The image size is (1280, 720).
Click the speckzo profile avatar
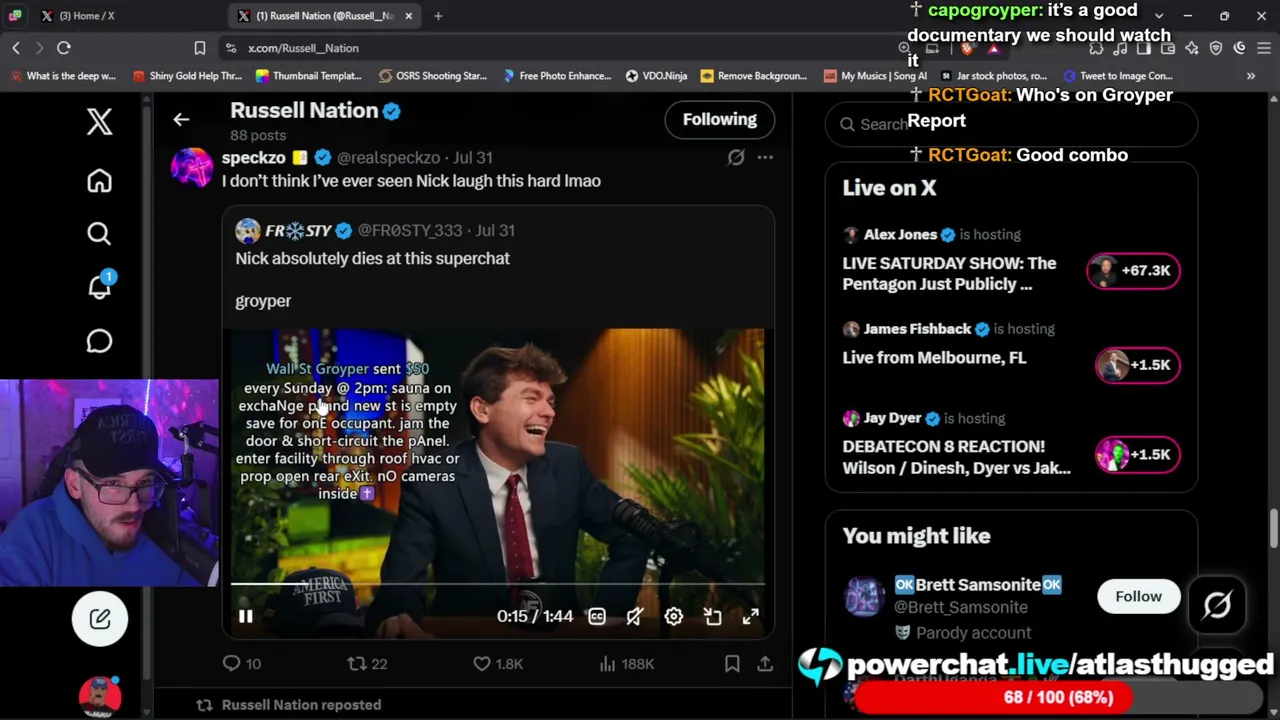[x=191, y=167]
